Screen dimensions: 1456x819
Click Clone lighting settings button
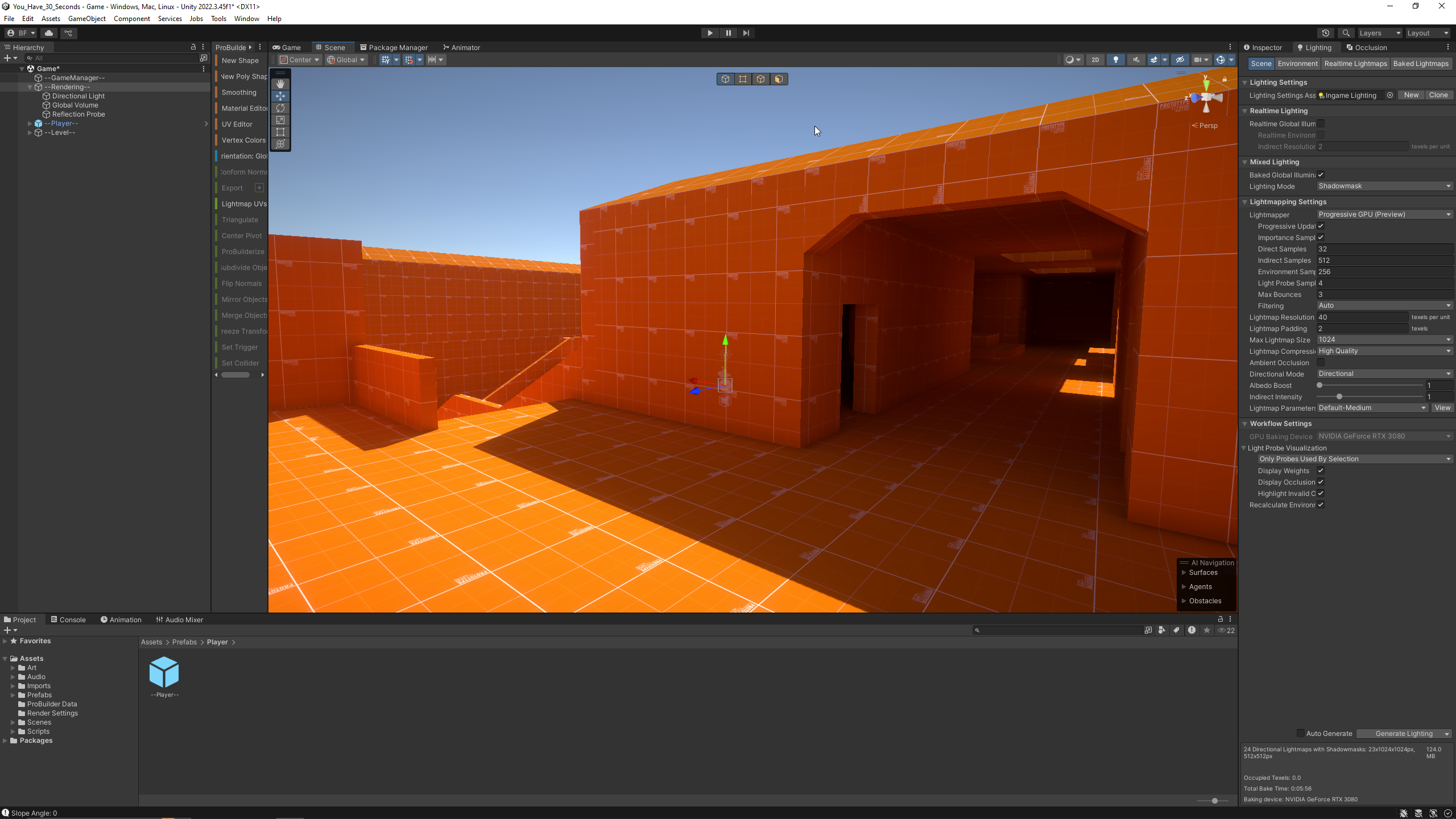[1438, 95]
